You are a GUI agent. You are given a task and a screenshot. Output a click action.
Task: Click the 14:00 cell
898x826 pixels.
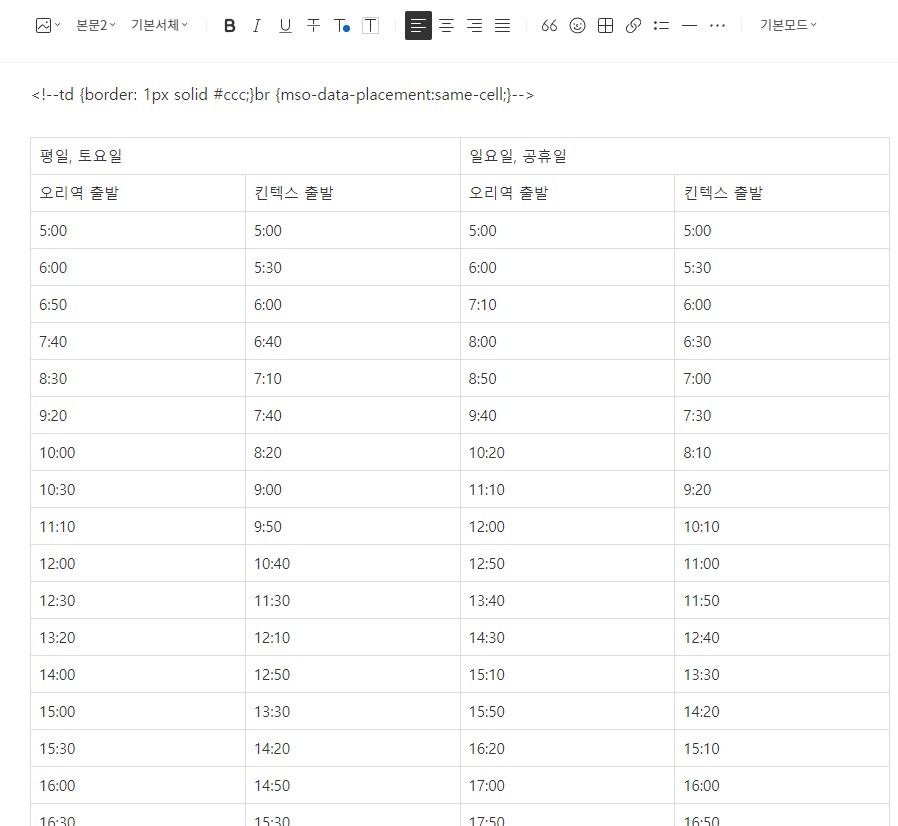tap(138, 674)
